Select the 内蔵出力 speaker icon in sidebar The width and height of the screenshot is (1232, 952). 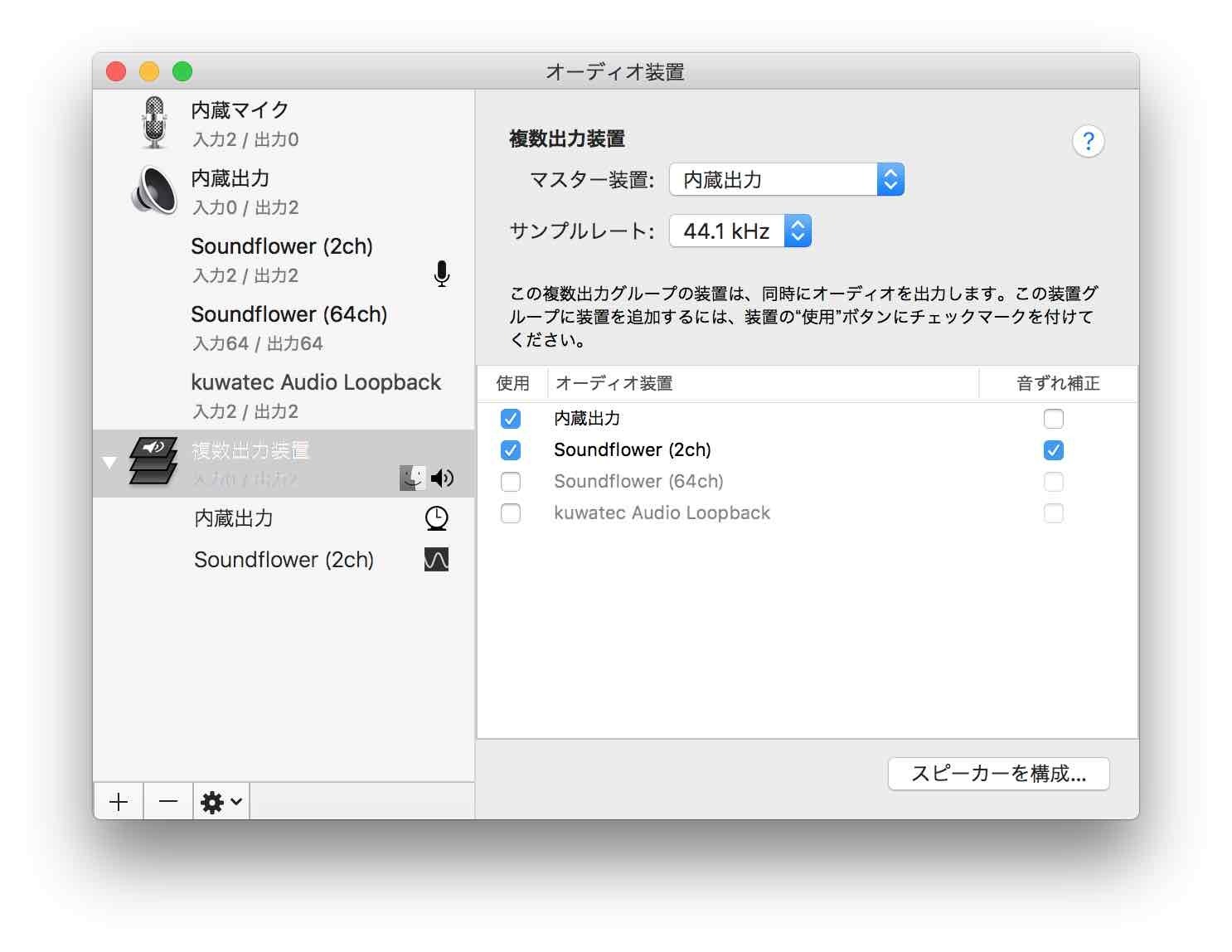pos(154,191)
